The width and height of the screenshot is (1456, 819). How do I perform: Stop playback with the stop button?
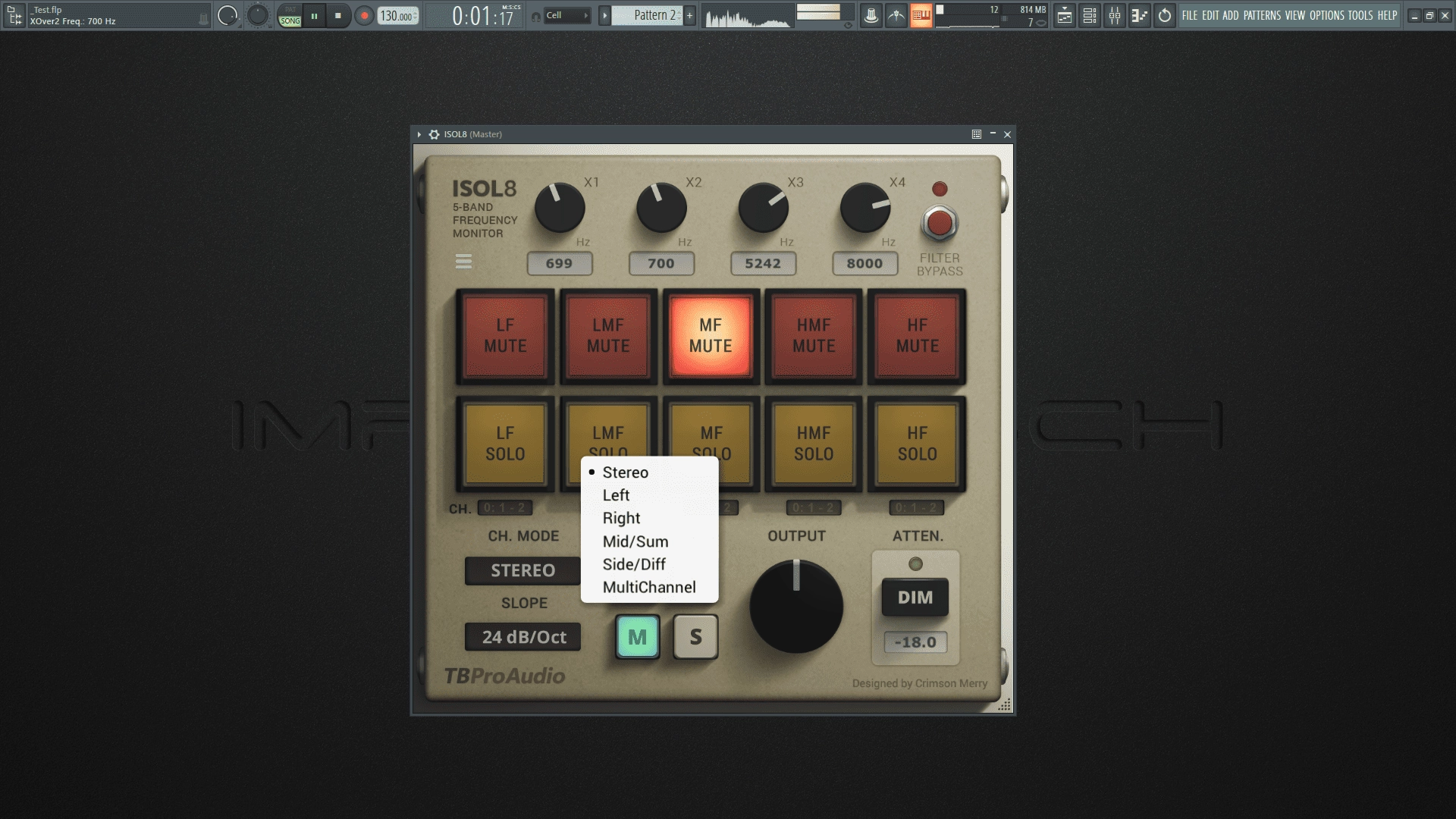338,15
